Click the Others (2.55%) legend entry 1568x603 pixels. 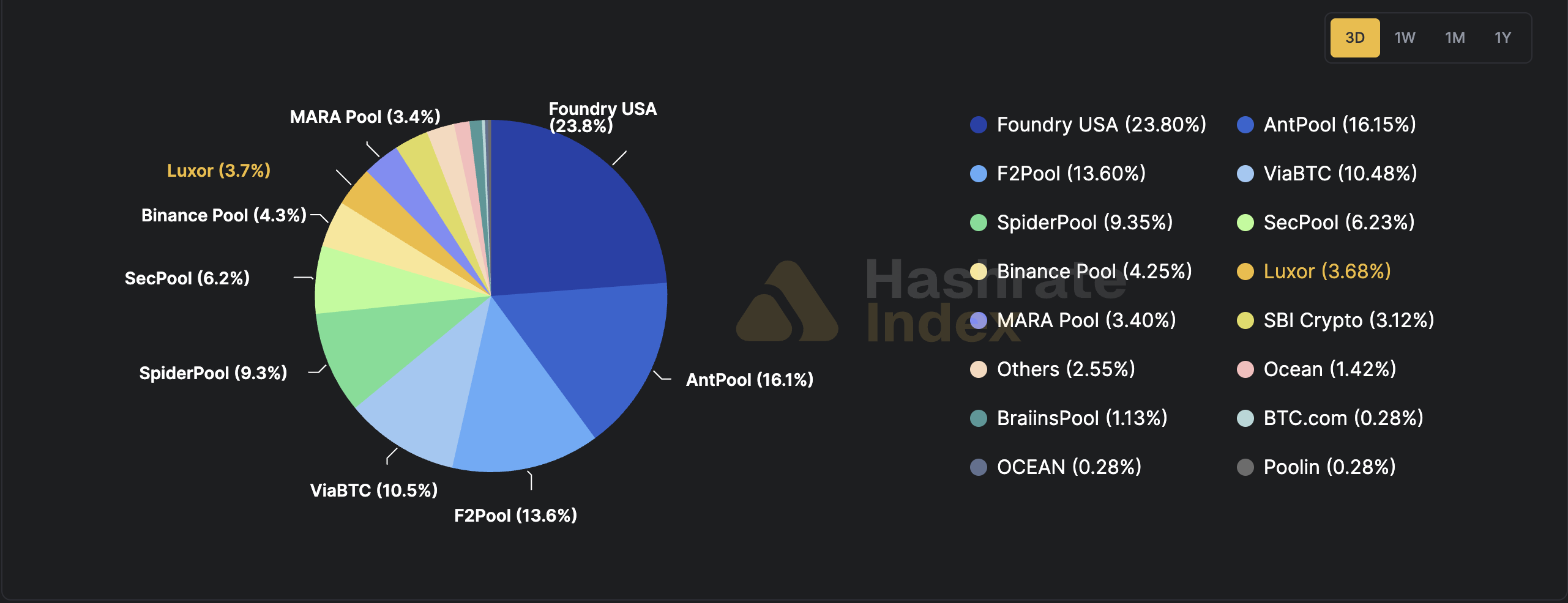click(1065, 369)
